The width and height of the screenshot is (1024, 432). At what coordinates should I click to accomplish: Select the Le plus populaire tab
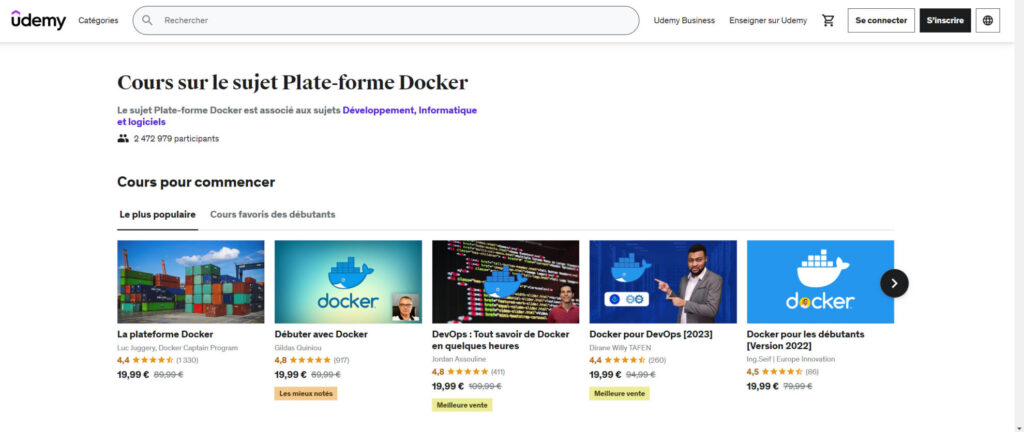(x=157, y=214)
